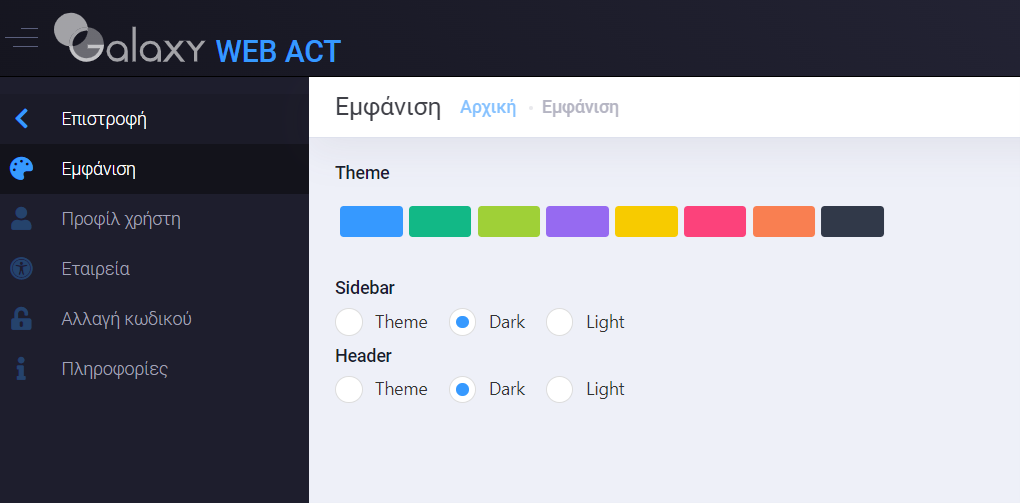Viewport: 1020px width, 503px height.
Task: Open Αλλαγή κωδικού menu item
Action: pos(154,319)
